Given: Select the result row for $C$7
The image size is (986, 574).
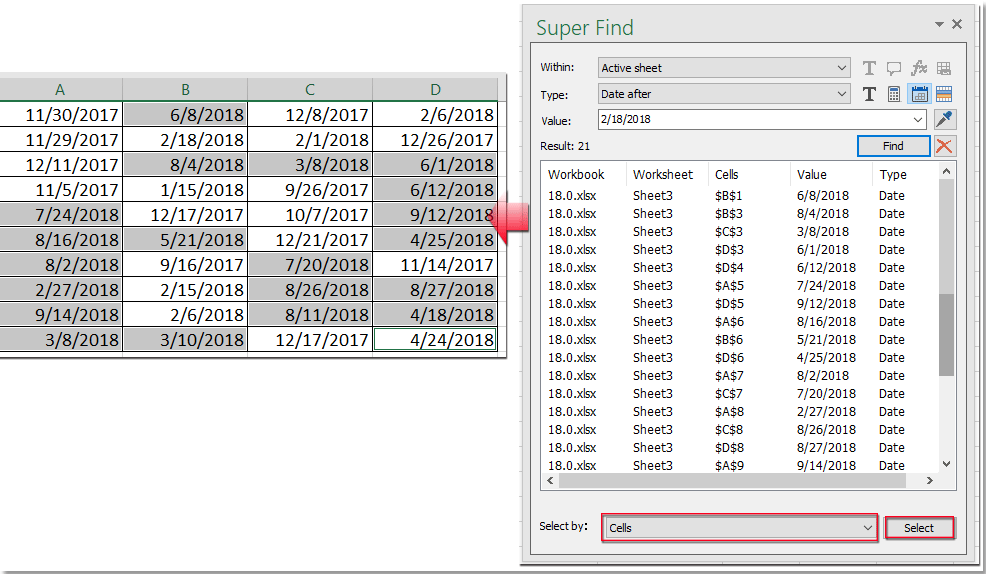Looking at the screenshot, I should coord(740,394).
